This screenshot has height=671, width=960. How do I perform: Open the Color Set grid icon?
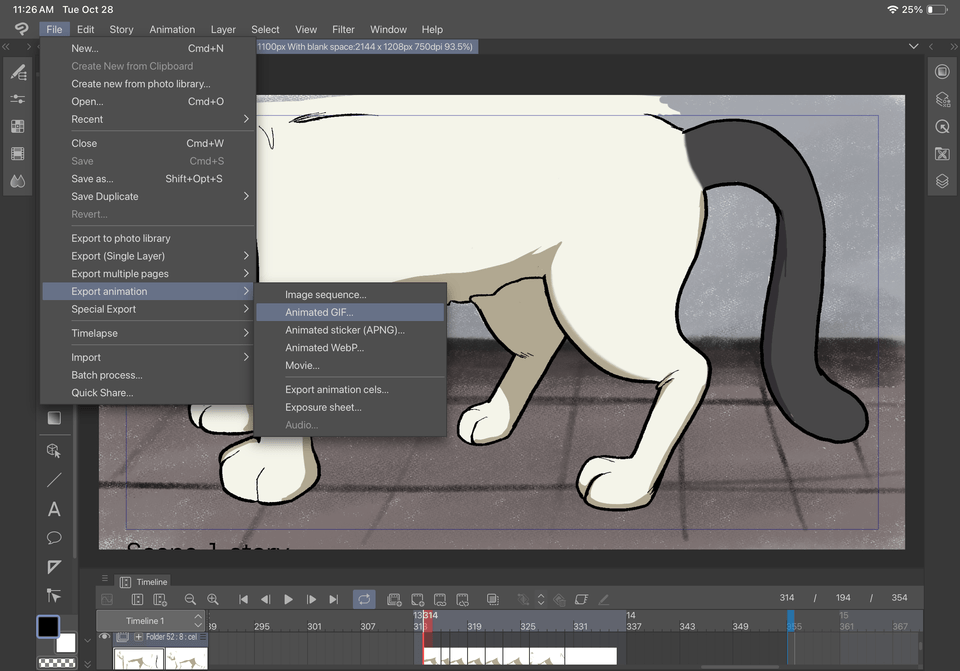point(18,126)
